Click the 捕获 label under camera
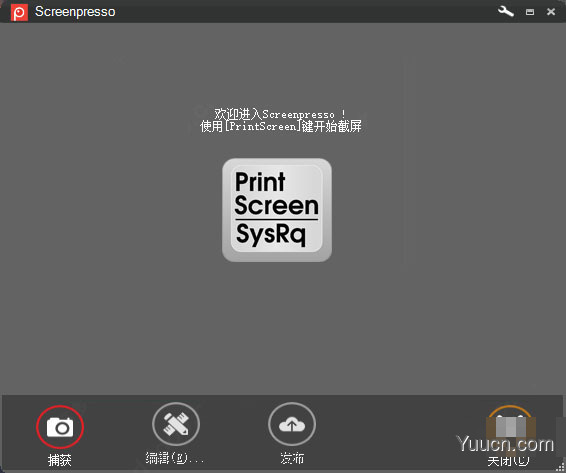This screenshot has width=566, height=473. (60, 460)
